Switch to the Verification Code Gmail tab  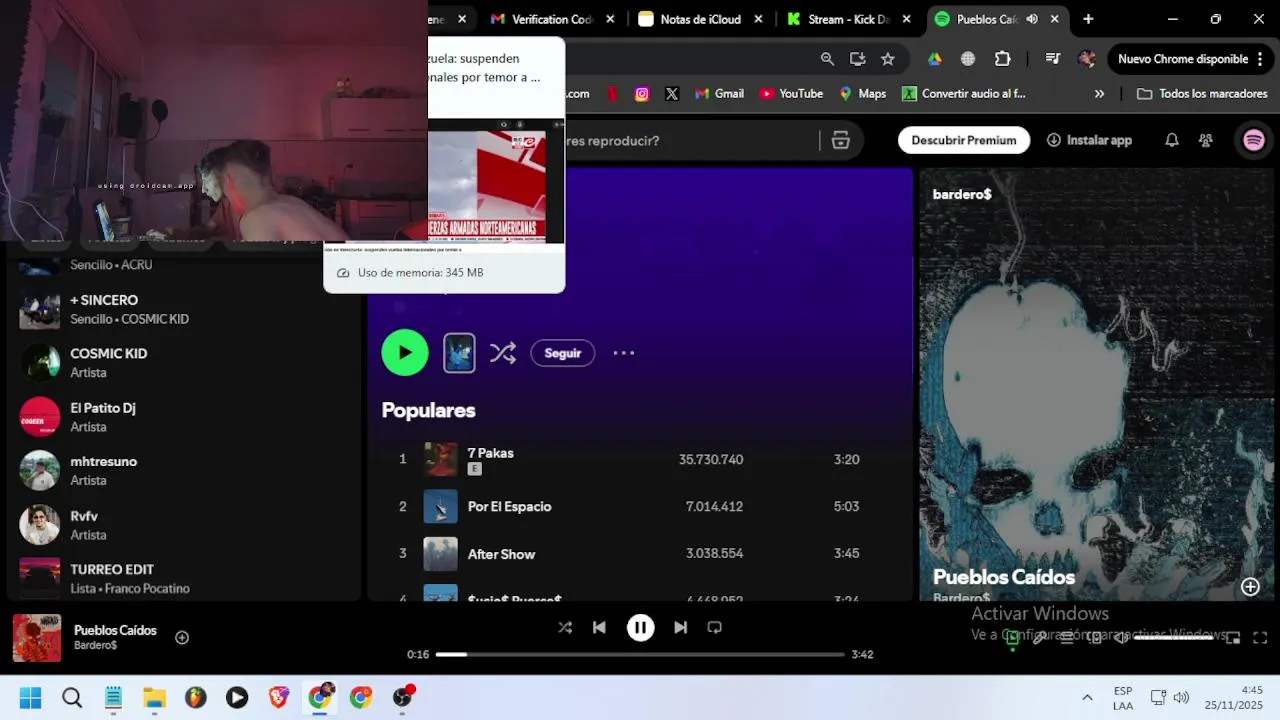(550, 19)
